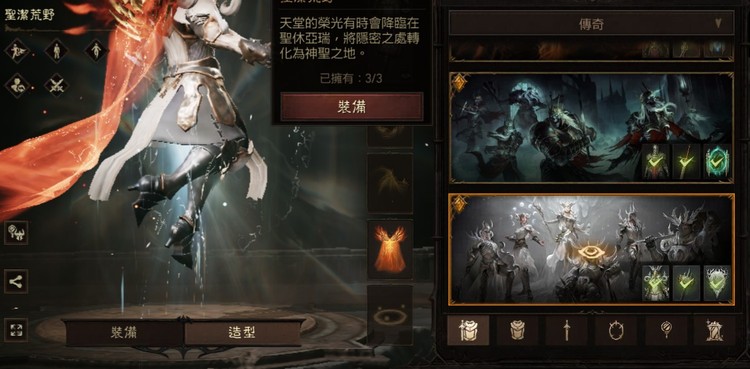Toggle fullscreen view with the arrows icon
This screenshot has height=369, width=750.
(x=16, y=330)
